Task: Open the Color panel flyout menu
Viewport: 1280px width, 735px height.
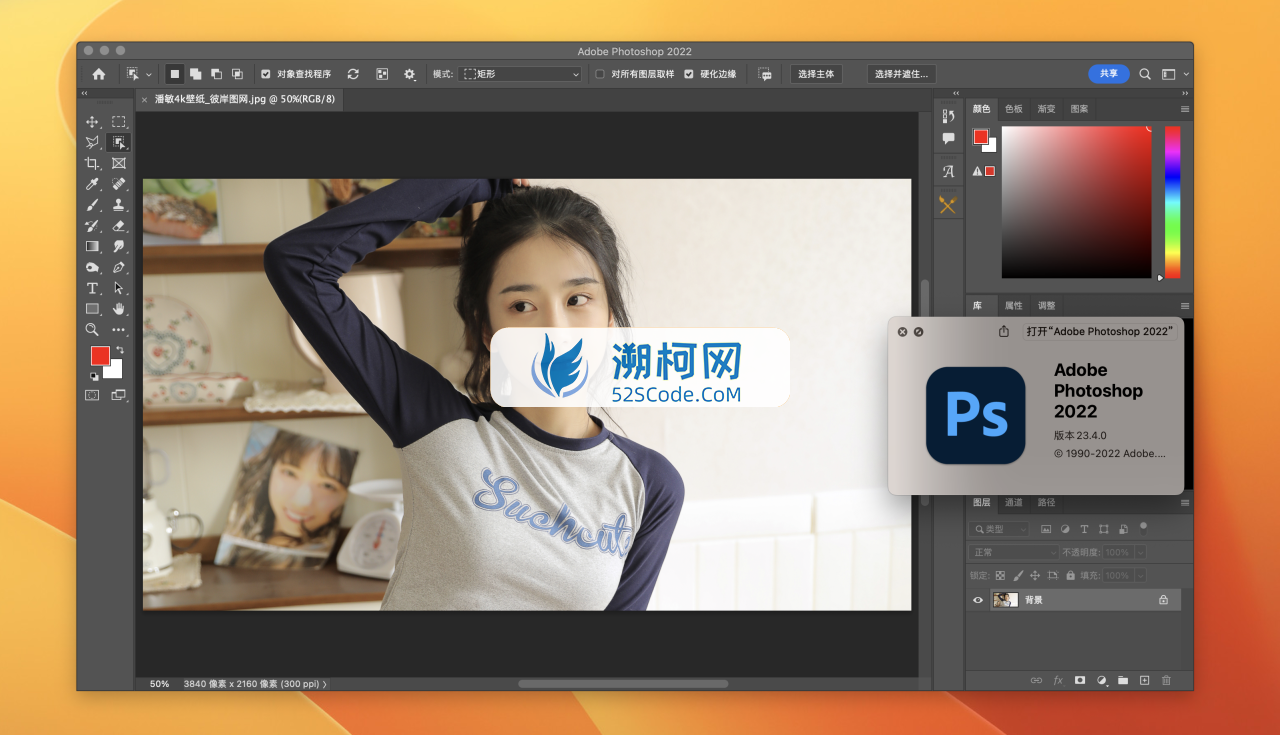Action: click(x=1185, y=109)
